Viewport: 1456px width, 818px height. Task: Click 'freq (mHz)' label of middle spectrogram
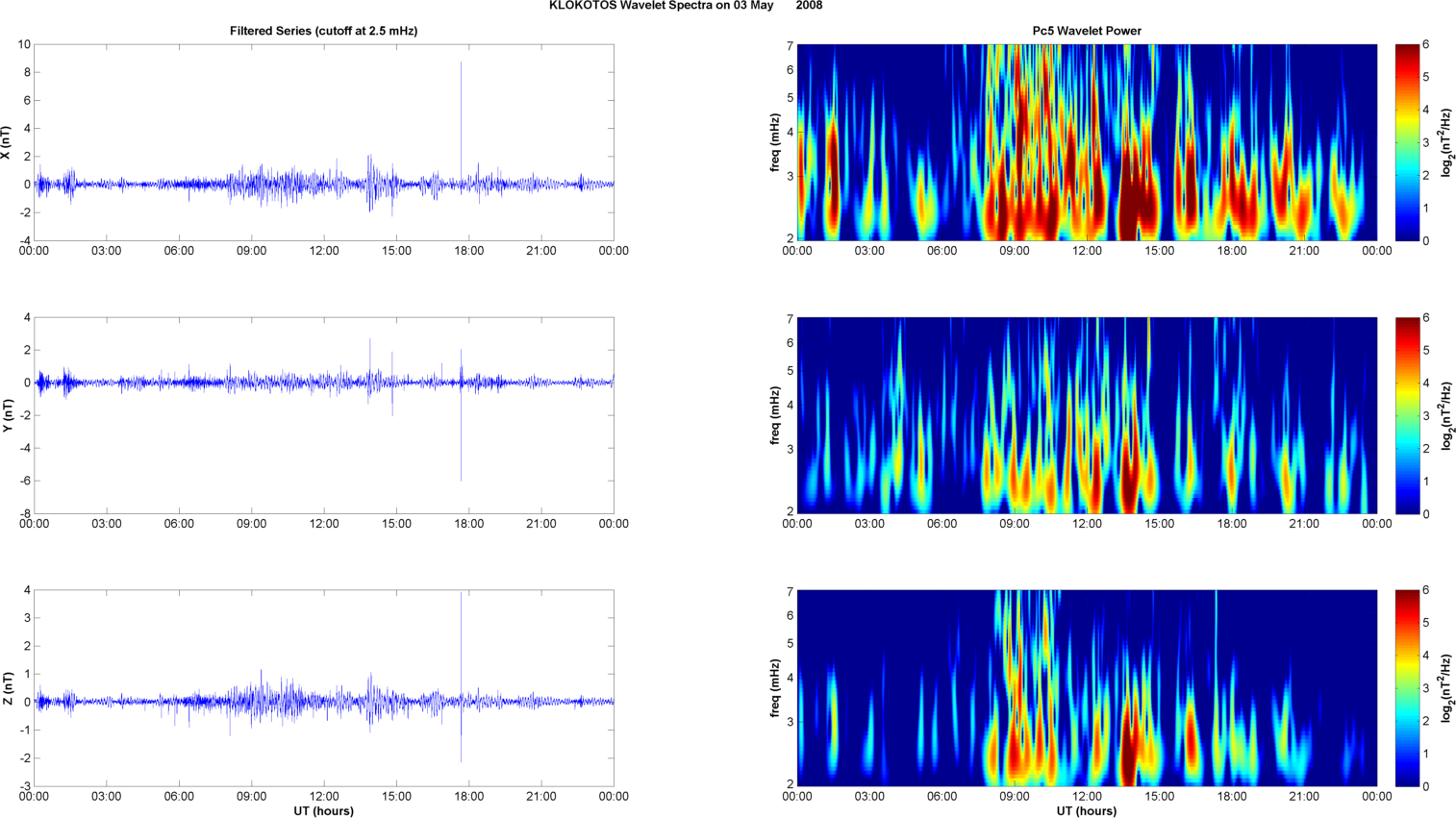click(x=774, y=415)
